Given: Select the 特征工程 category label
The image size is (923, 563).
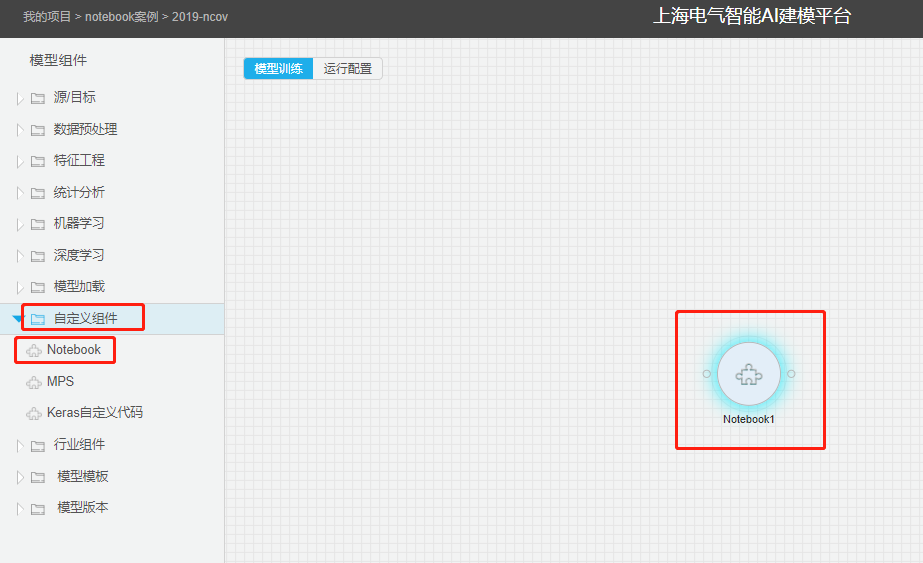Looking at the screenshot, I should click(x=79, y=160).
